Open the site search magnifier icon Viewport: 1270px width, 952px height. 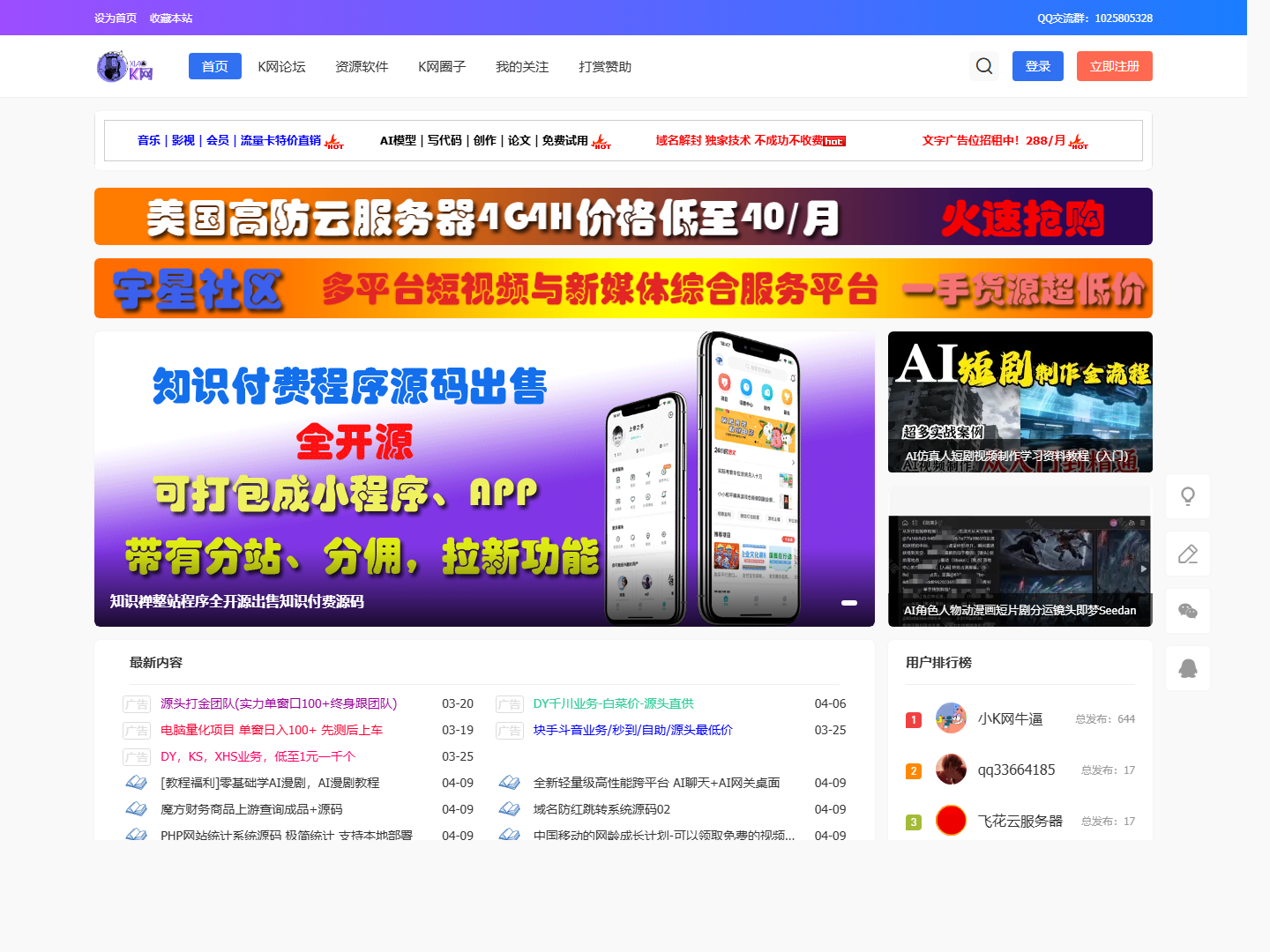984,65
